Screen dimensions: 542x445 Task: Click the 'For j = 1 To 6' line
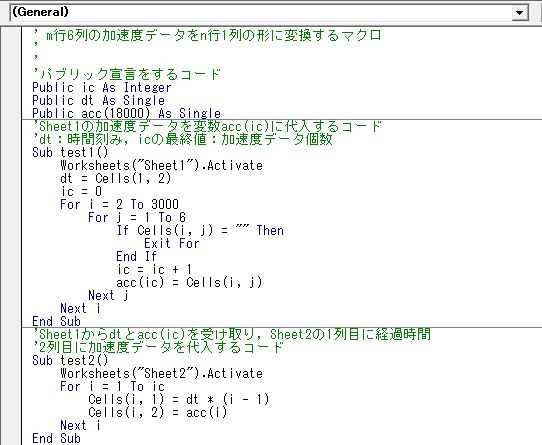click(x=137, y=217)
